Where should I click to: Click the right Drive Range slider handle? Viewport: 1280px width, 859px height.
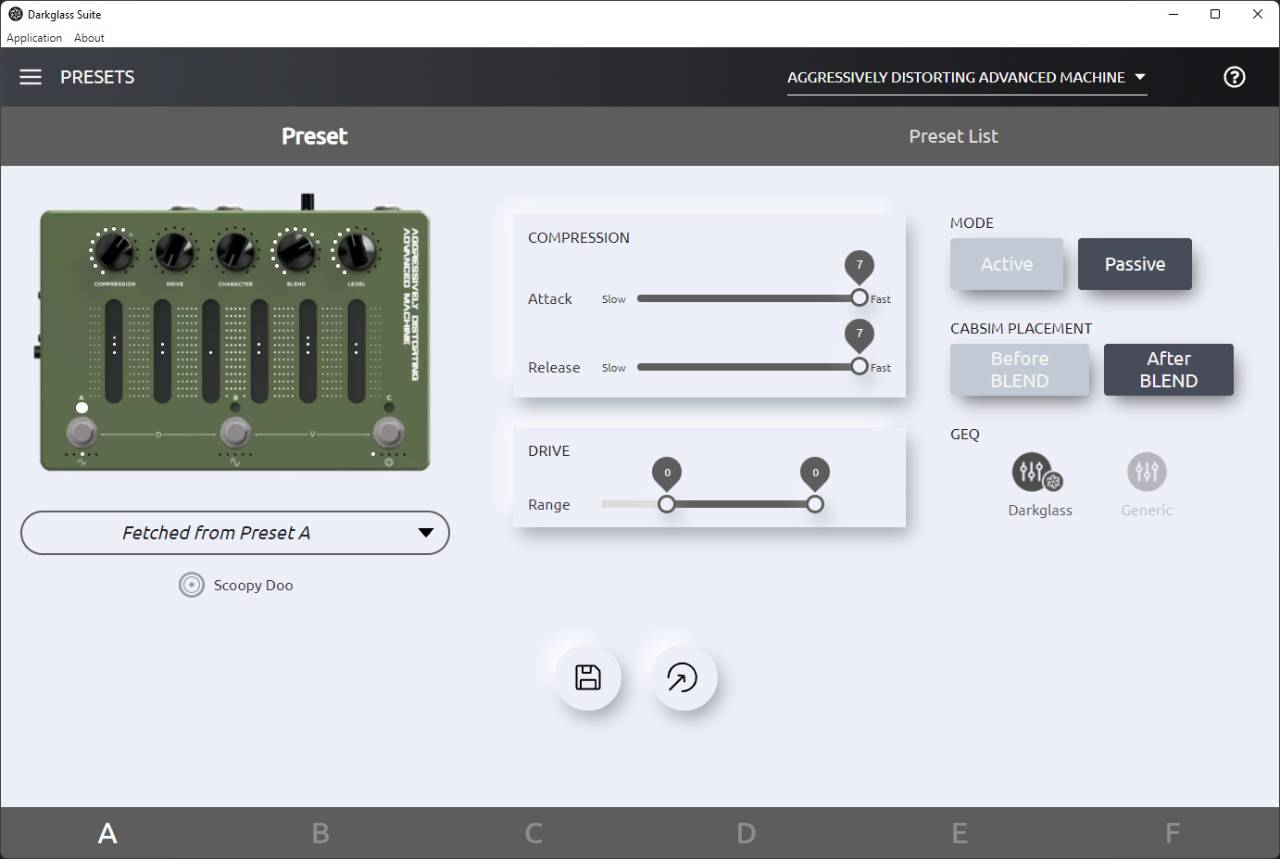click(815, 504)
